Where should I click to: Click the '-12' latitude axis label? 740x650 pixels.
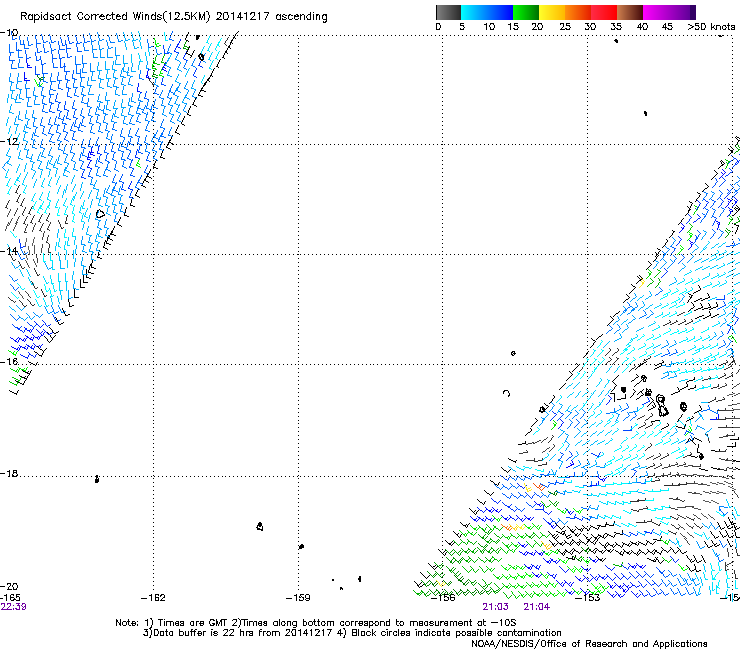(x=9, y=141)
